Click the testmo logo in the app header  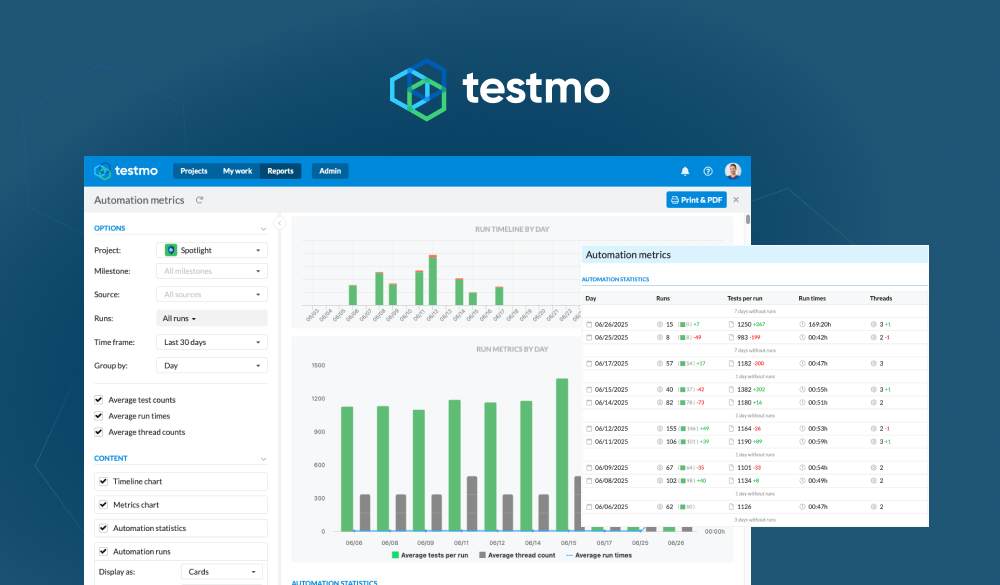(x=126, y=171)
